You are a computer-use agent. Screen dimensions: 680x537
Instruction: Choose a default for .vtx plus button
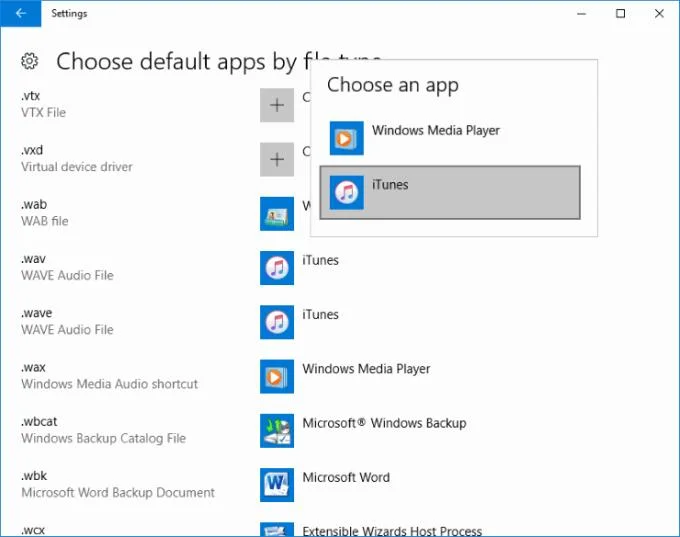277,105
